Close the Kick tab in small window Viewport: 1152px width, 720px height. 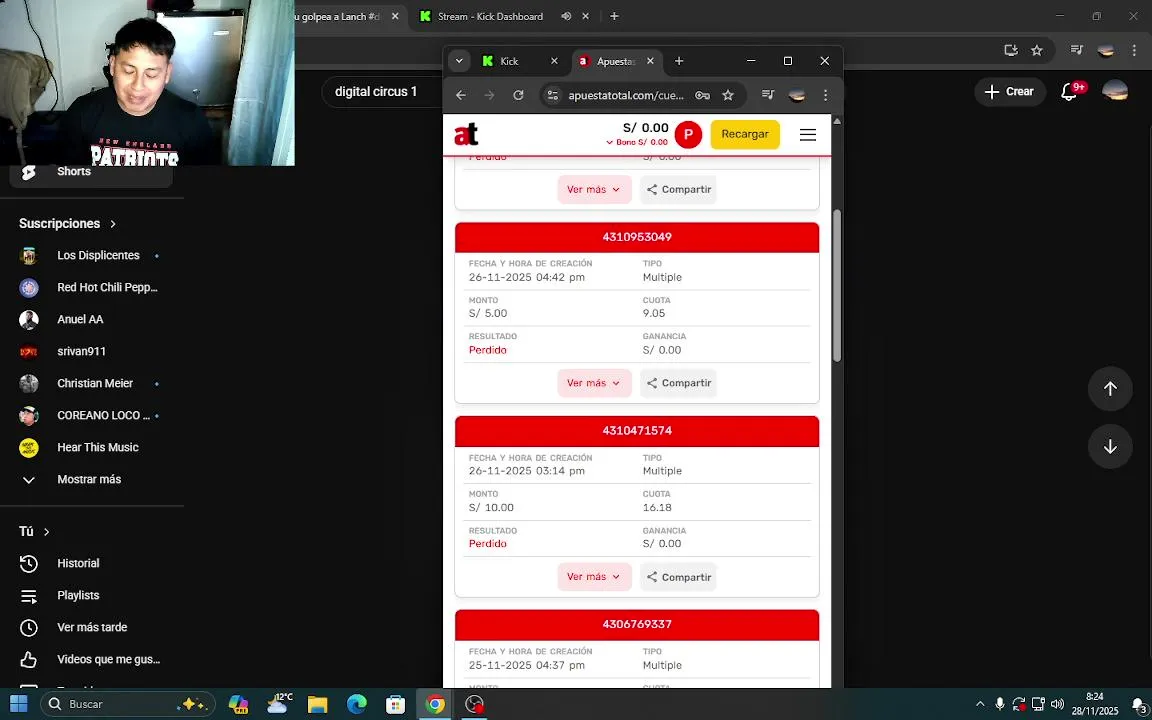pos(555,61)
